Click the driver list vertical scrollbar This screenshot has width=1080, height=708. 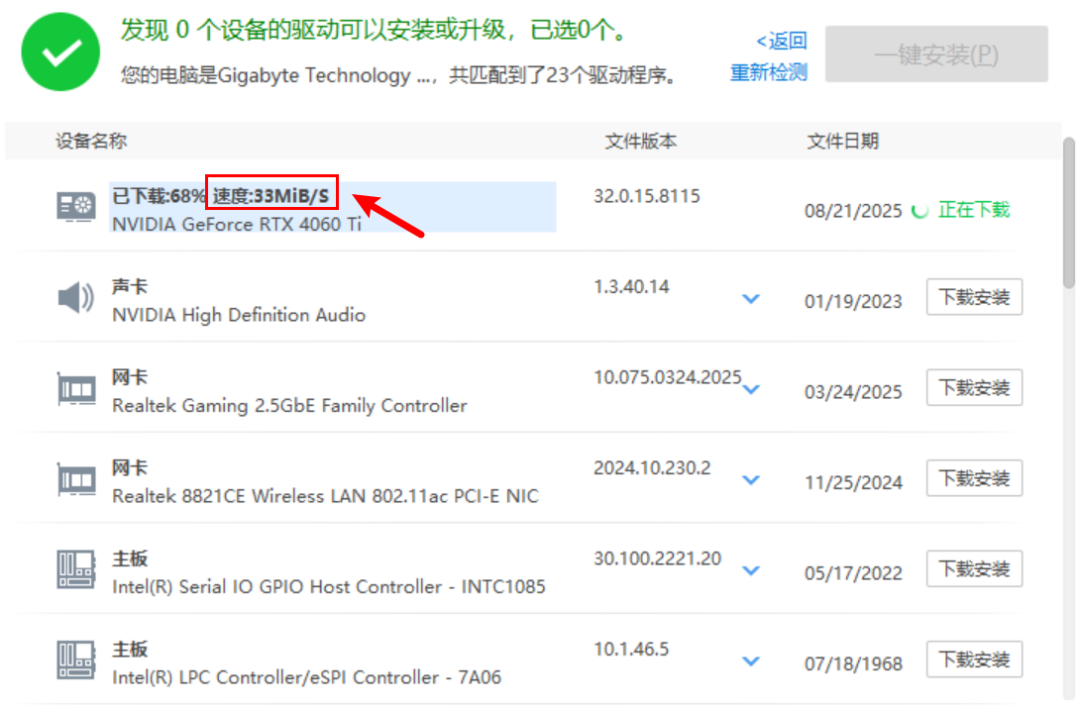tap(1069, 212)
